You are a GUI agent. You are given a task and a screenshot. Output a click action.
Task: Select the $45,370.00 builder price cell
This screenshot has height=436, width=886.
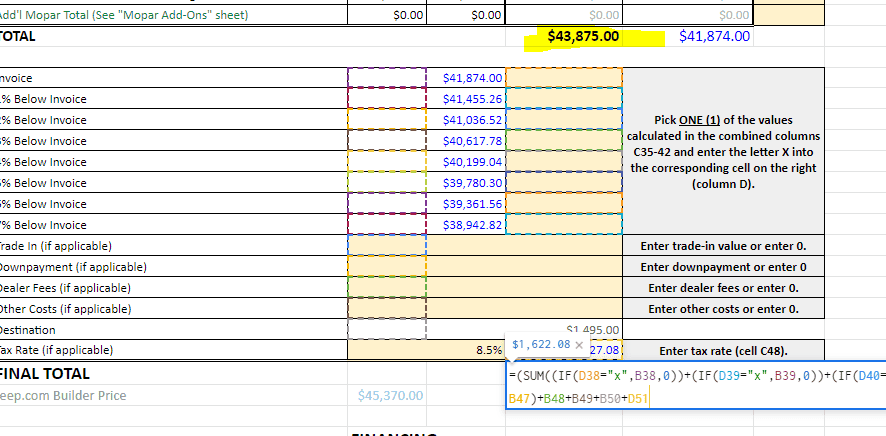[387, 396]
